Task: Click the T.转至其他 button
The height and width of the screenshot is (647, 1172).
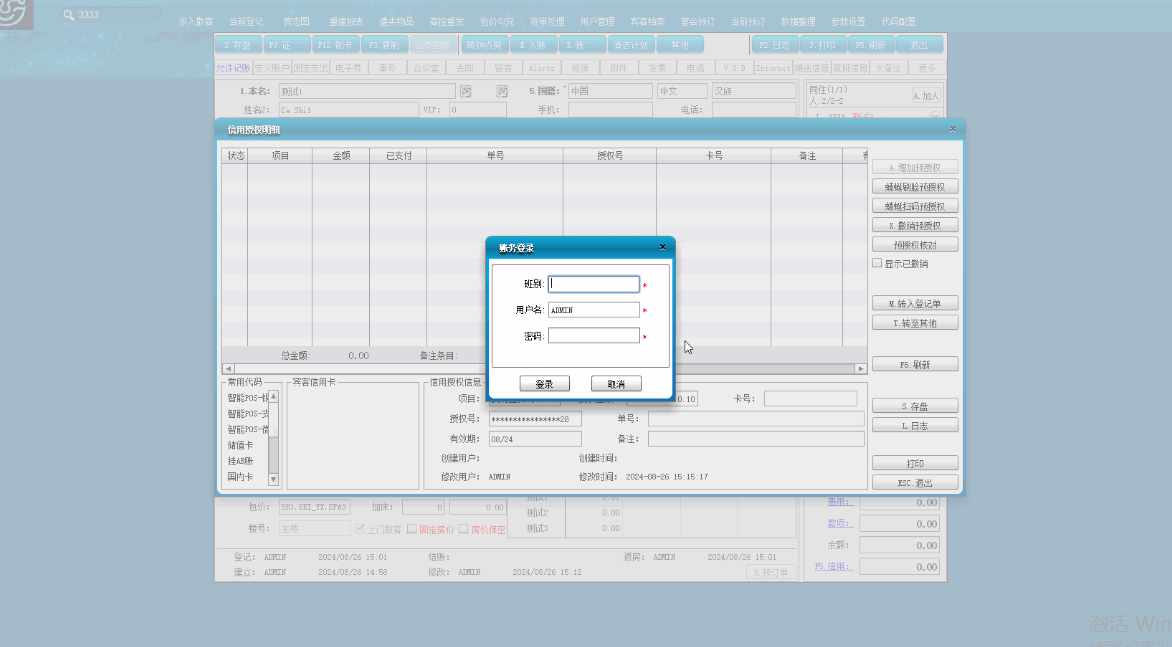Action: tap(915, 323)
